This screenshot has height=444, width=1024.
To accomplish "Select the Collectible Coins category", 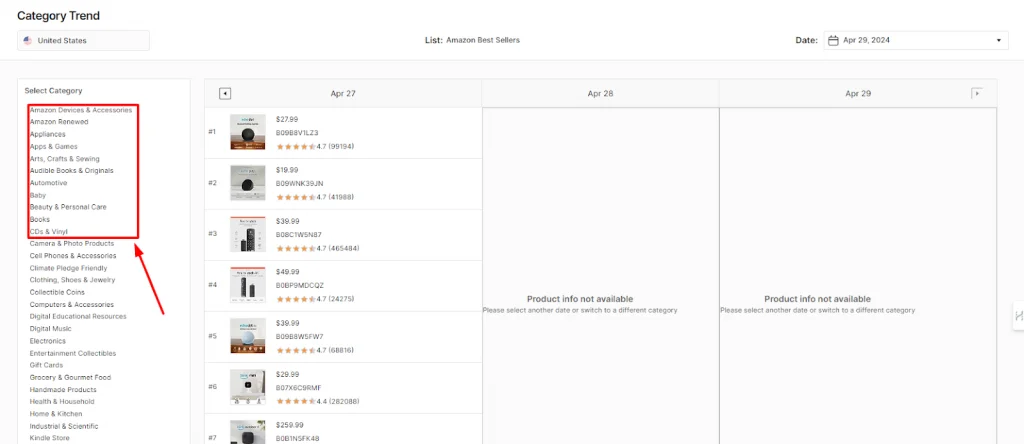I will click(x=57, y=293).
